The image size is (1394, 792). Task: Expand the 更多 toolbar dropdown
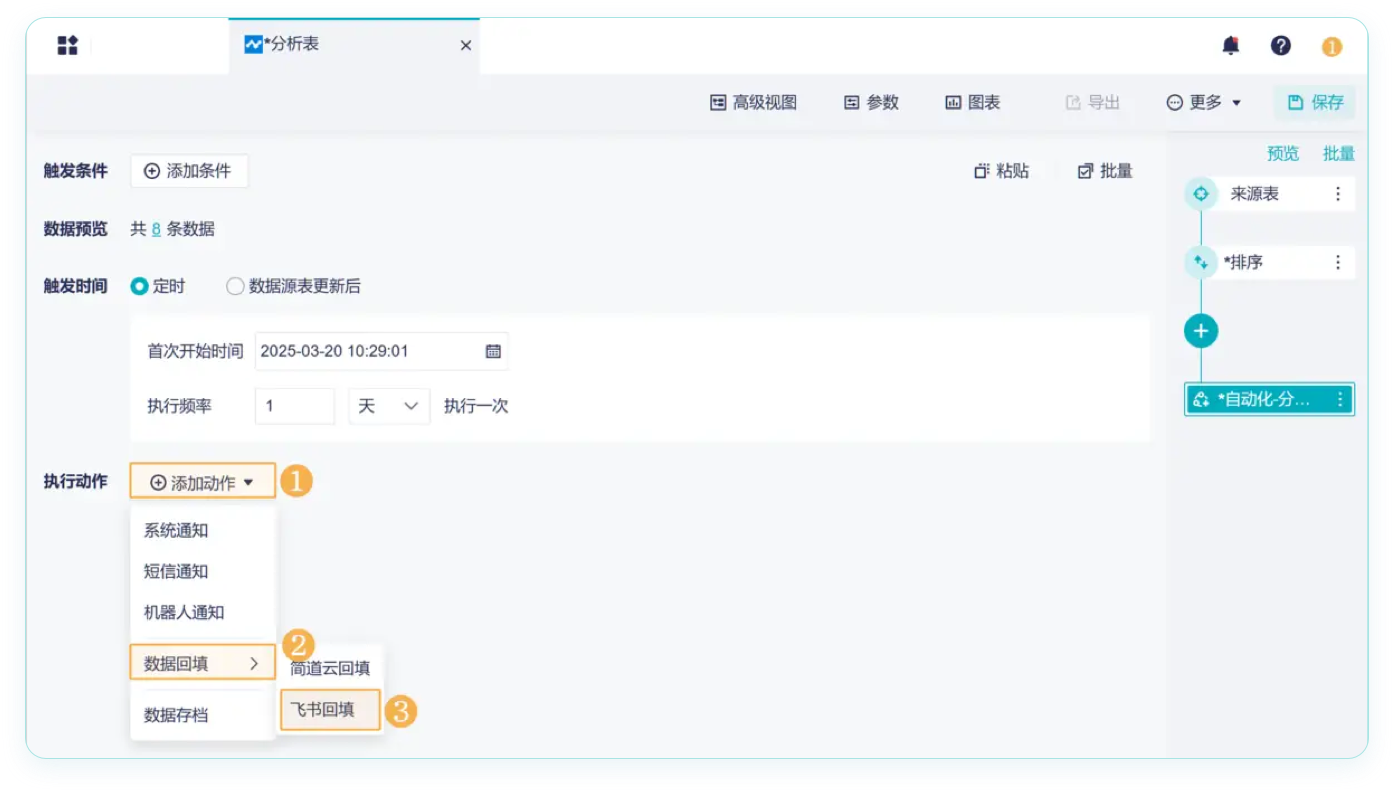[1204, 102]
